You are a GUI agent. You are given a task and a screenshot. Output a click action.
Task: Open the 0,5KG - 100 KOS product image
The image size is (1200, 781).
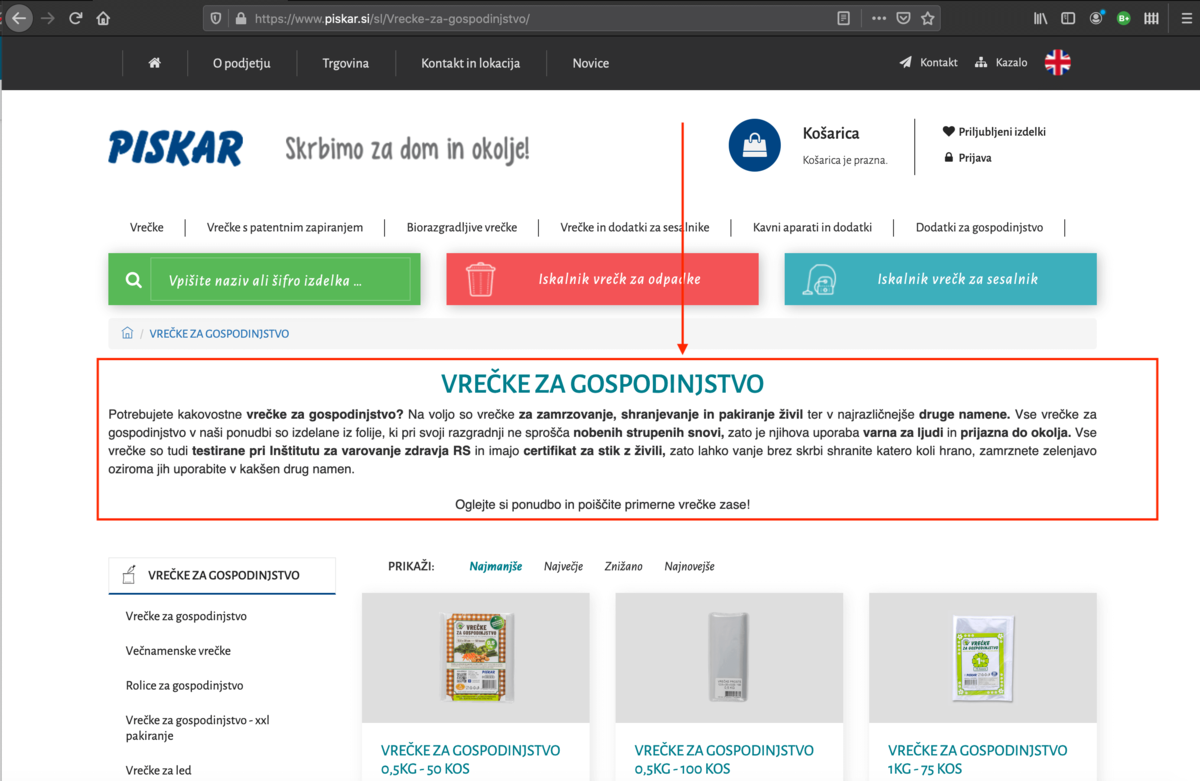(x=729, y=658)
